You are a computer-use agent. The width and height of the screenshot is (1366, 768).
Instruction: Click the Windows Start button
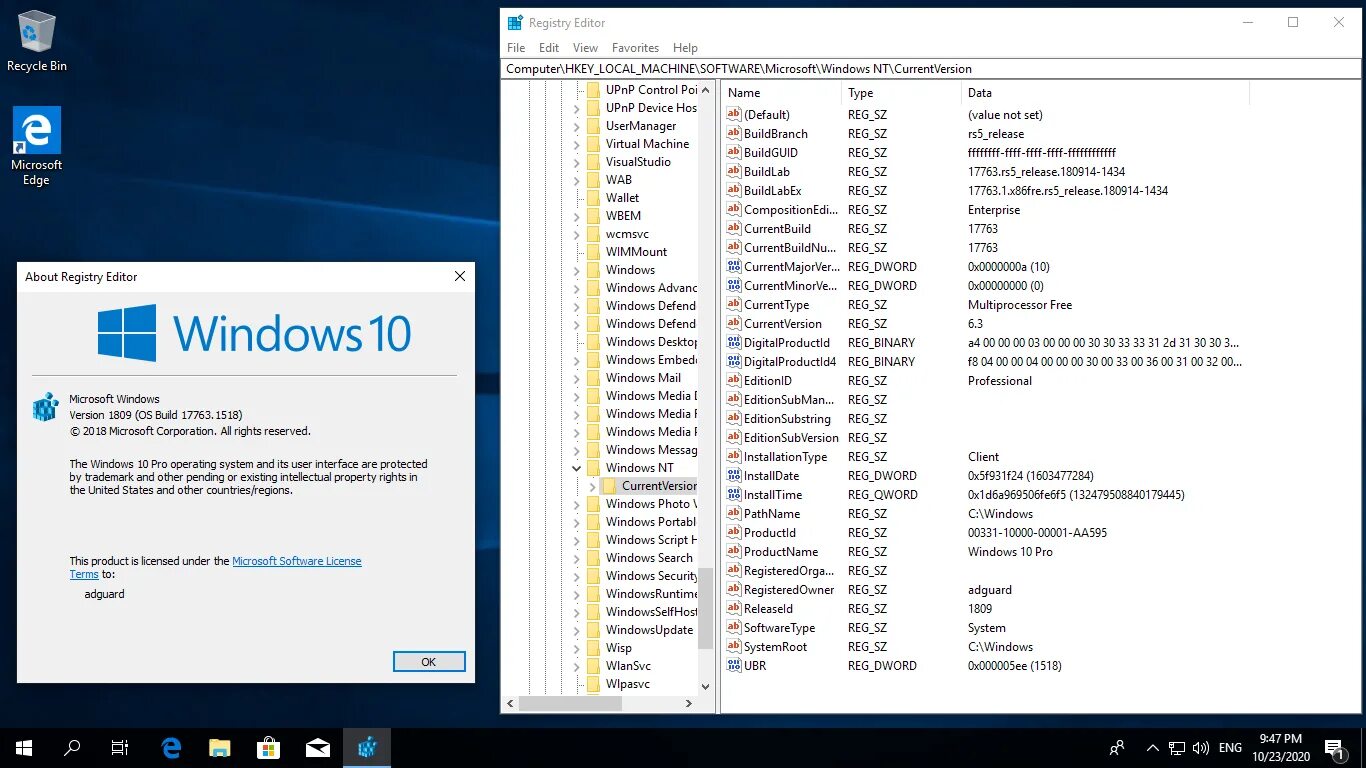tap(24, 747)
